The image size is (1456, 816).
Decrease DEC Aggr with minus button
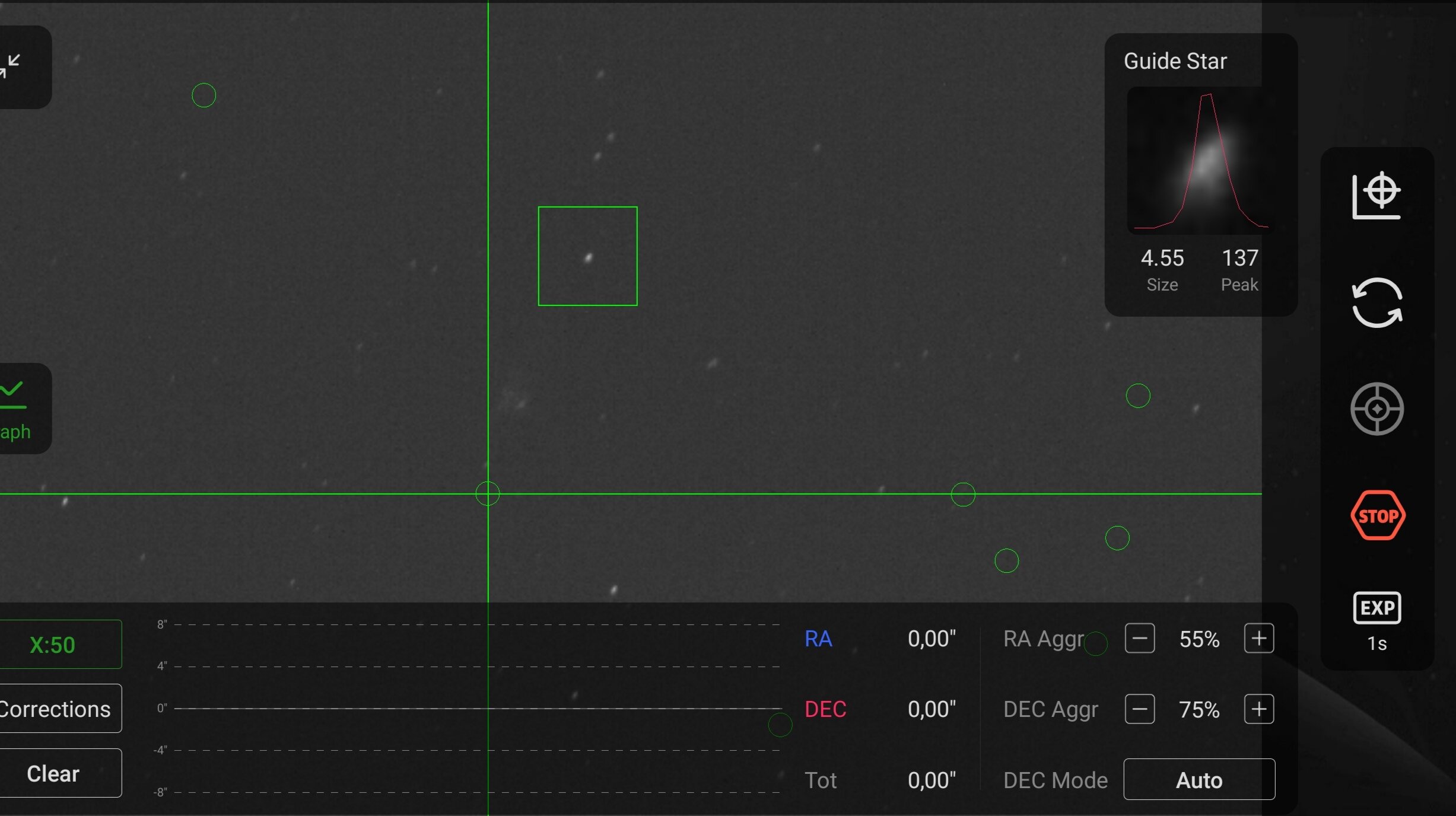coord(1139,709)
